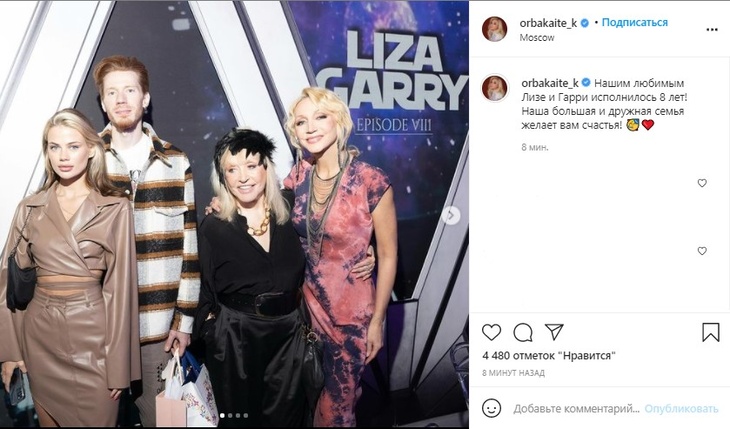Open orbakaite_k profile picture in header
The width and height of the screenshot is (730, 429).
(494, 29)
